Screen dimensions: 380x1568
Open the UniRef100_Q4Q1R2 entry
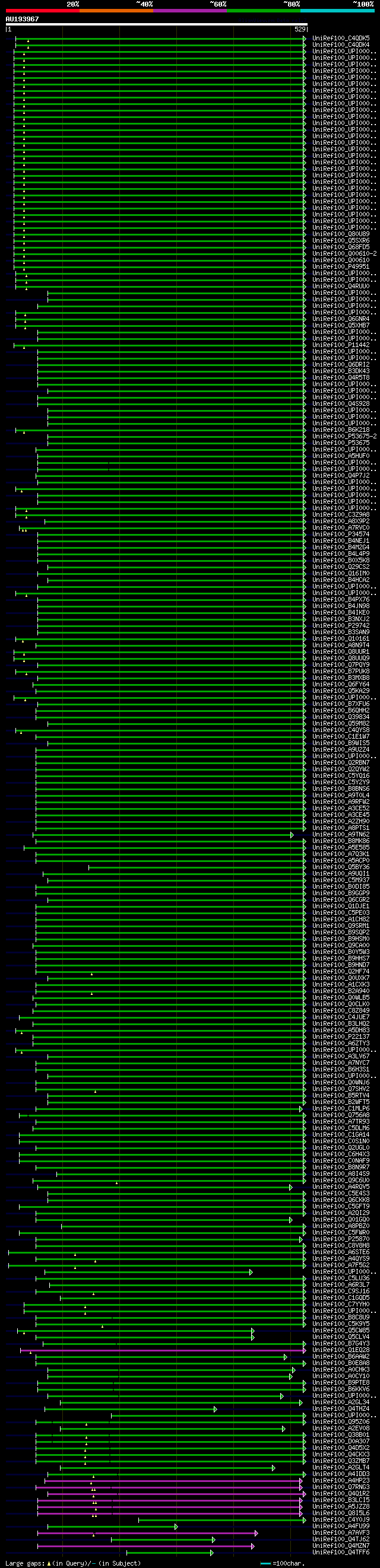pyautogui.click(x=341, y=1494)
